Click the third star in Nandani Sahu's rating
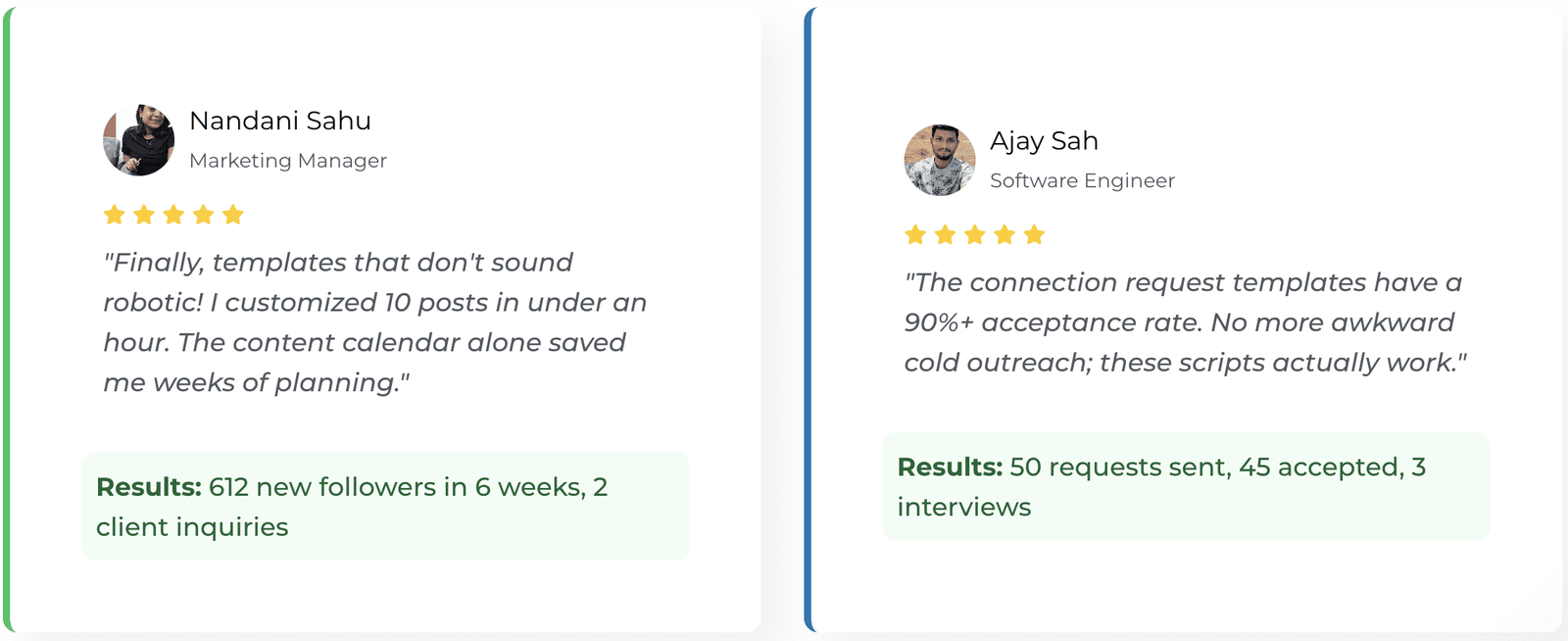Viewport: 1568px width, 641px height. click(x=173, y=215)
